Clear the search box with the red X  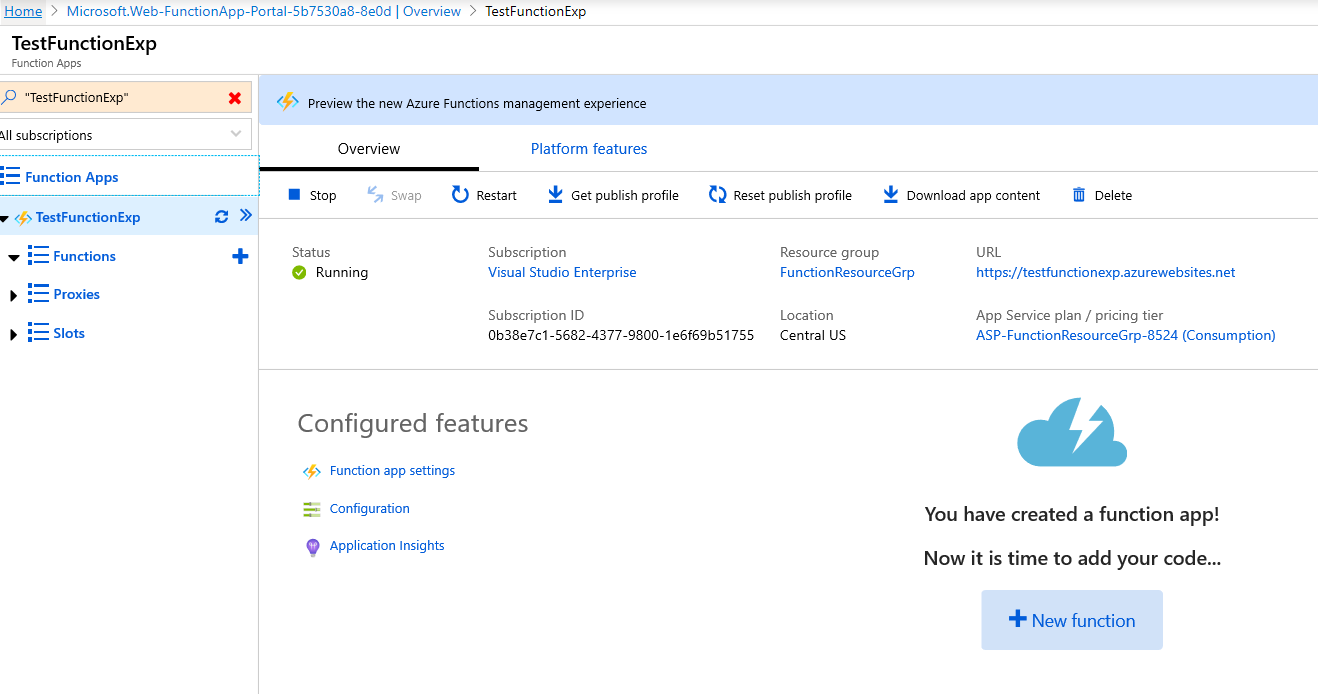(235, 98)
